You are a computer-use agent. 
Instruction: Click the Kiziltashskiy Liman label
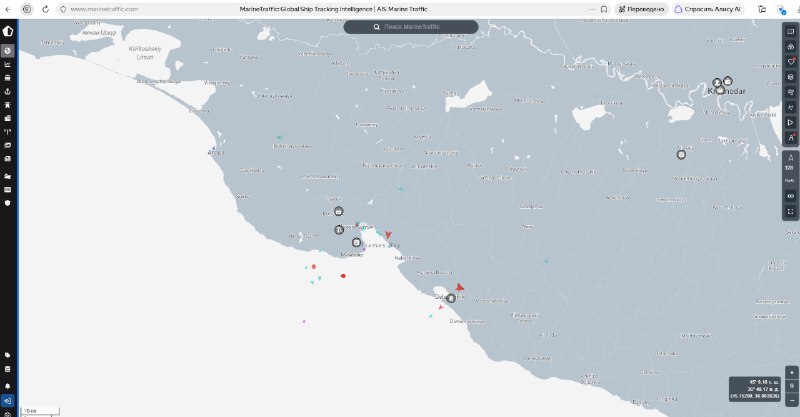pyautogui.click(x=145, y=53)
